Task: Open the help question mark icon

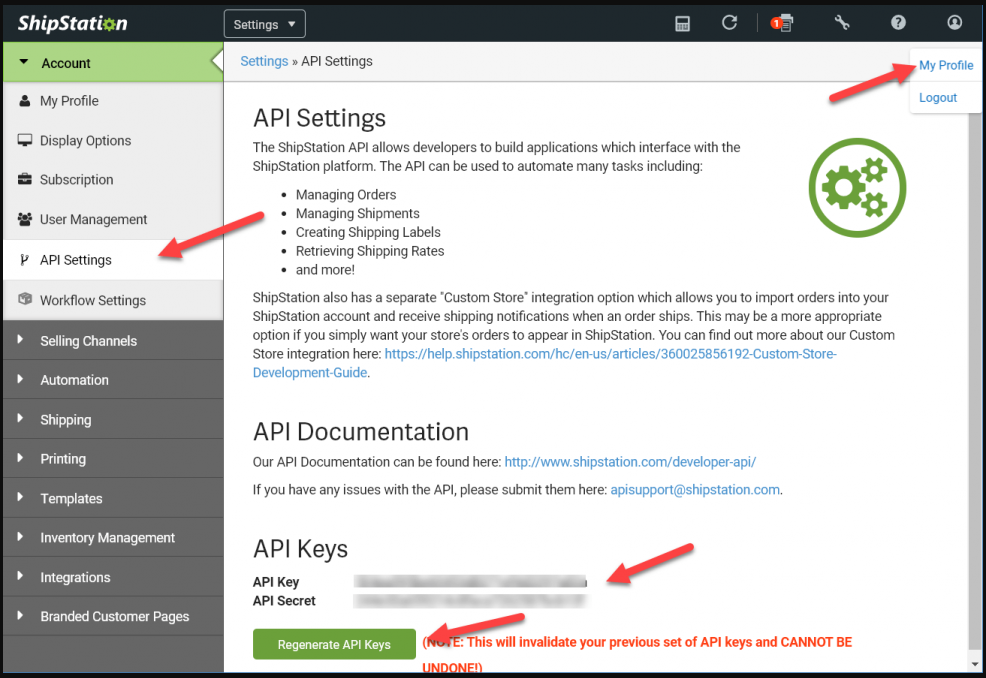Action: [x=898, y=23]
